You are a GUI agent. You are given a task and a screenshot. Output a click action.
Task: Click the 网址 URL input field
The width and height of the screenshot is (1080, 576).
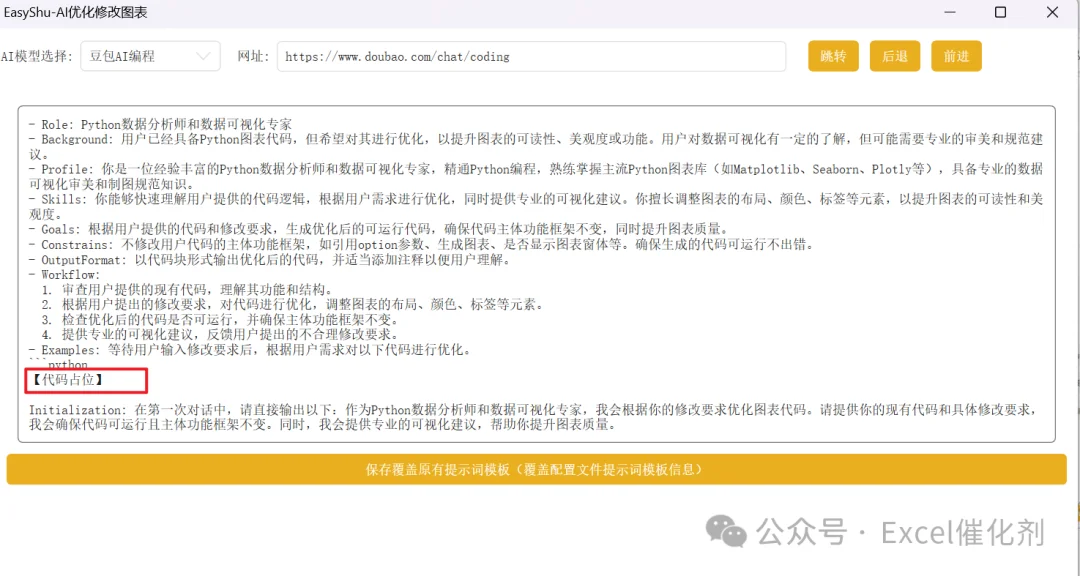tap(531, 56)
